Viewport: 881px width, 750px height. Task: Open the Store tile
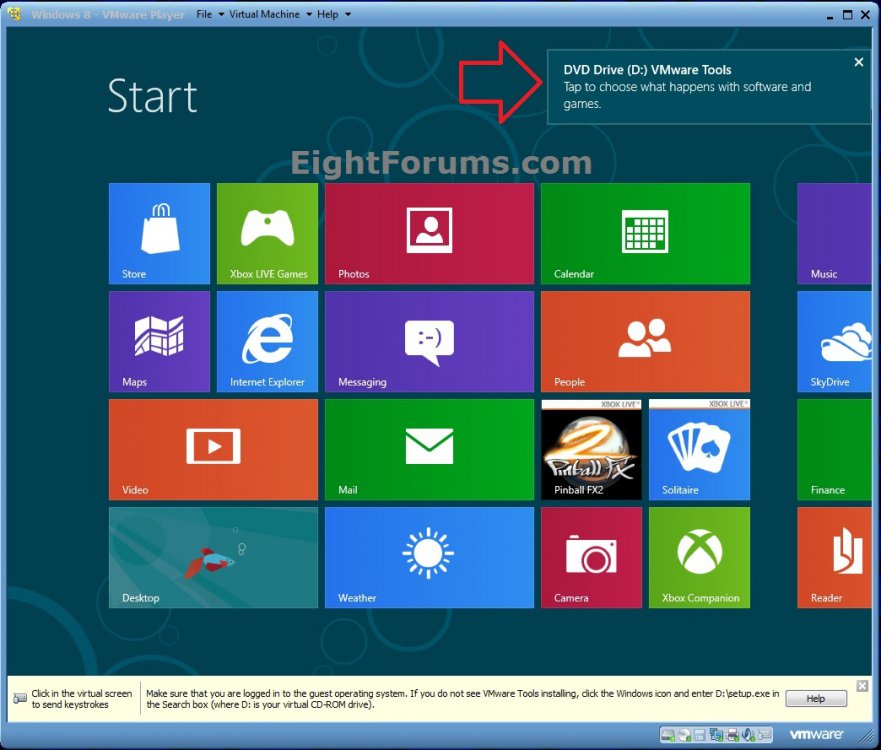pyautogui.click(x=159, y=233)
